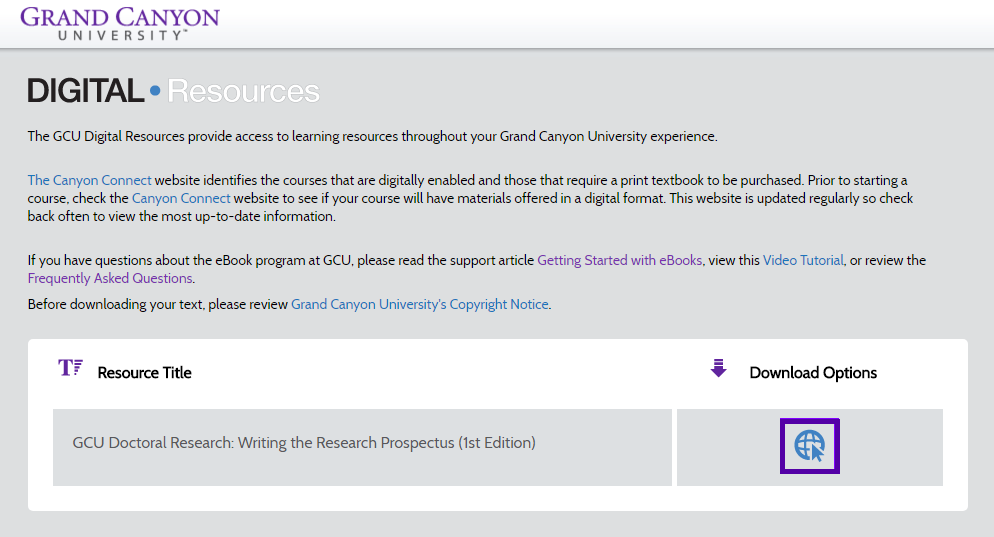Click the Resource Title text icon
The height and width of the screenshot is (537, 994).
click(70, 368)
